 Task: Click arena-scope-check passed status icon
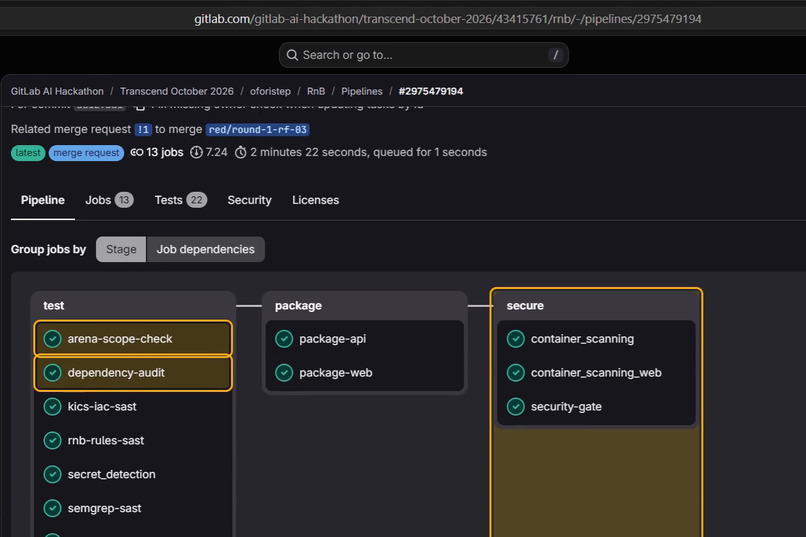[x=52, y=339]
